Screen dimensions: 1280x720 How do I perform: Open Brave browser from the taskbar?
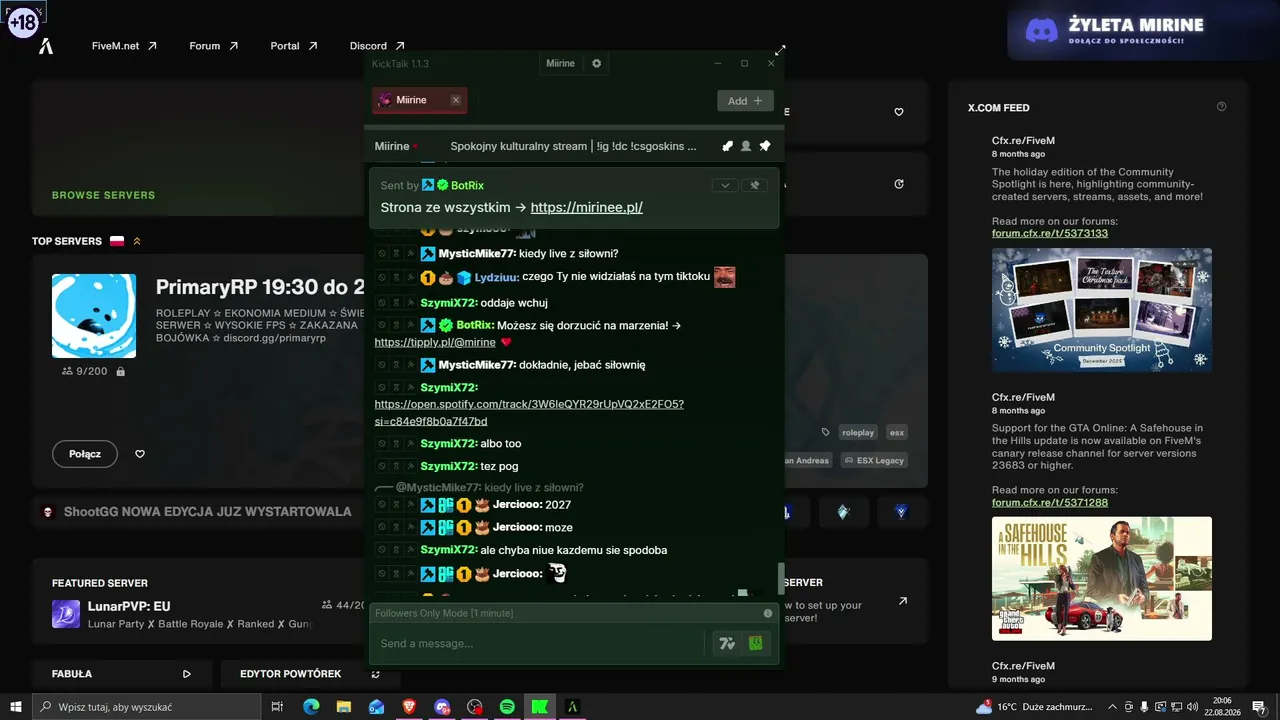coord(409,707)
